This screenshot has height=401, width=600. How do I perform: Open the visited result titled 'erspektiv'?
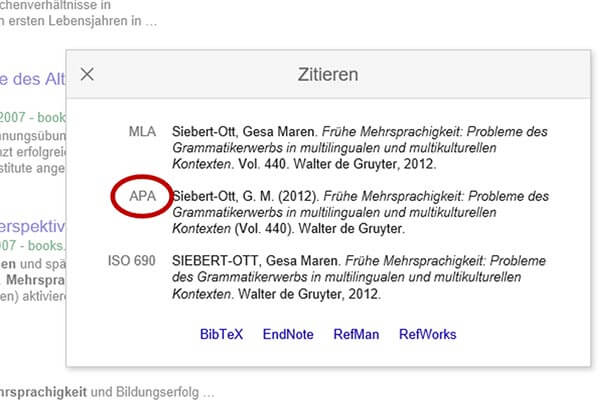(x=32, y=225)
